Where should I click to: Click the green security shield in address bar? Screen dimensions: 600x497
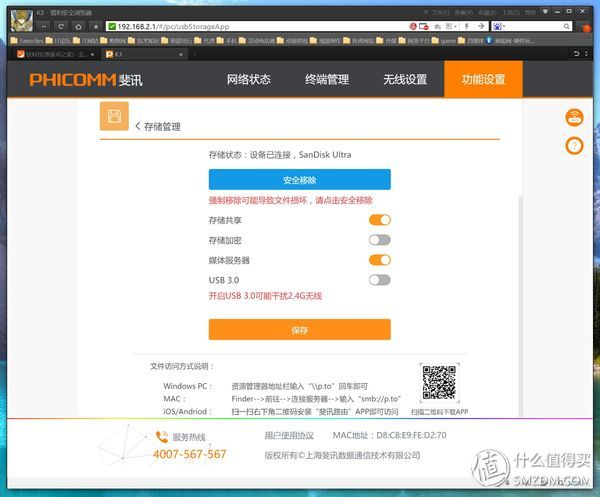tap(112, 26)
